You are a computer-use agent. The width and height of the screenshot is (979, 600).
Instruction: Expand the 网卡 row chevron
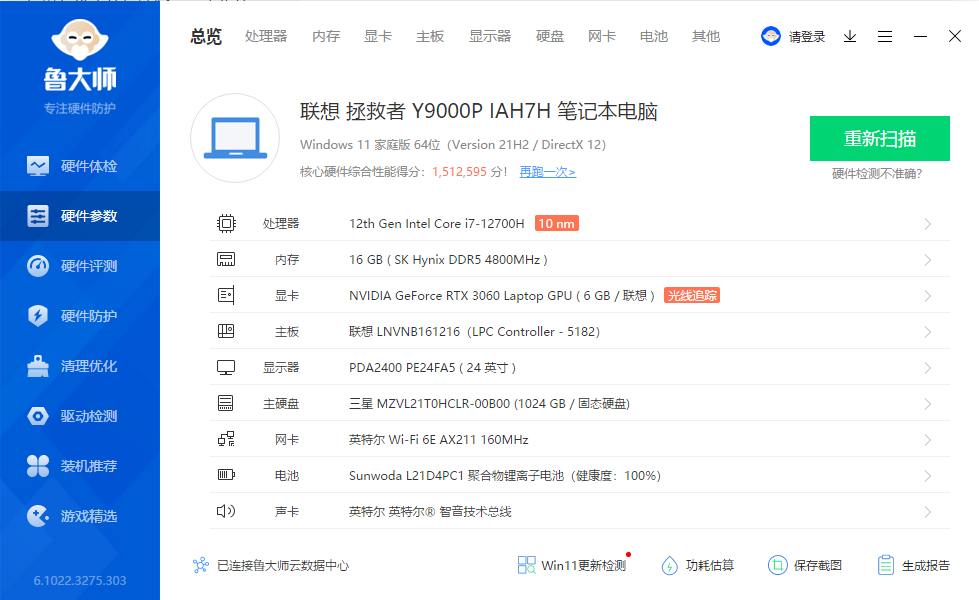pos(928,440)
